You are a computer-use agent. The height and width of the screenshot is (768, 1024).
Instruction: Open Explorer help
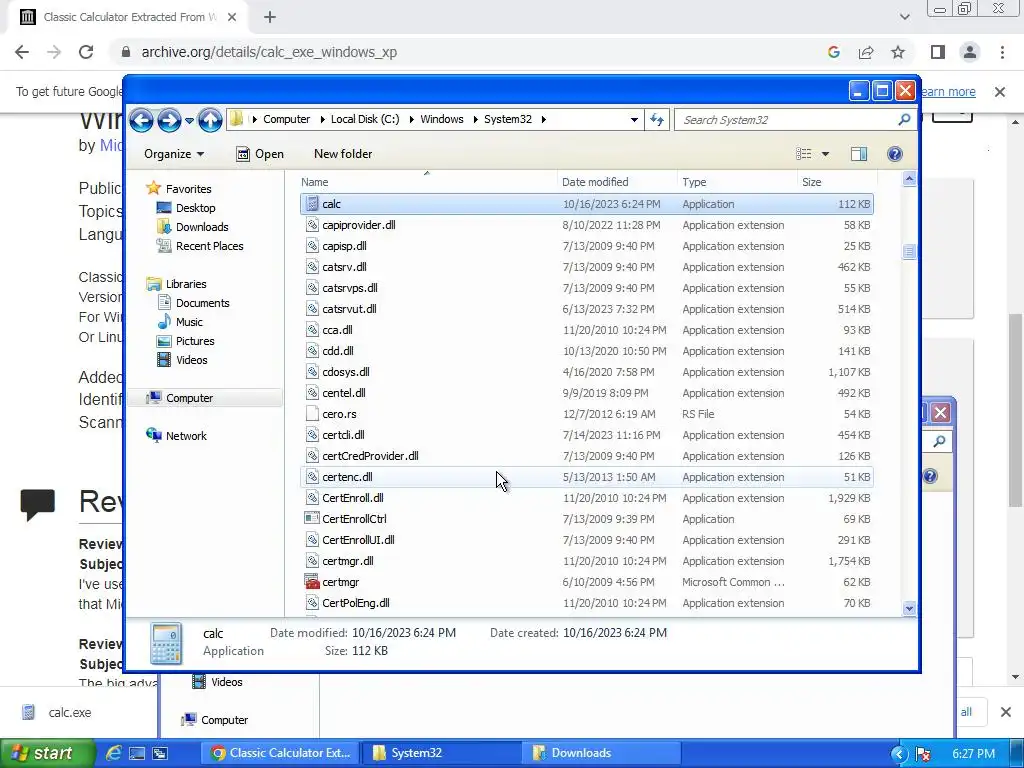click(x=895, y=154)
